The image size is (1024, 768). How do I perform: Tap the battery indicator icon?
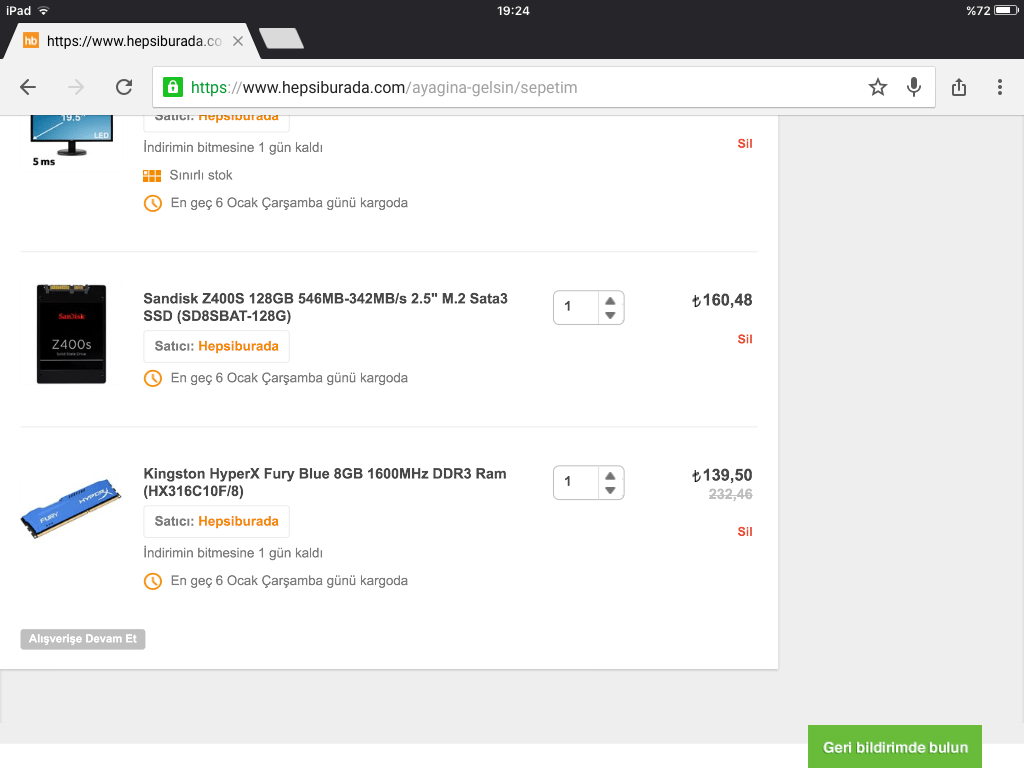1006,10
